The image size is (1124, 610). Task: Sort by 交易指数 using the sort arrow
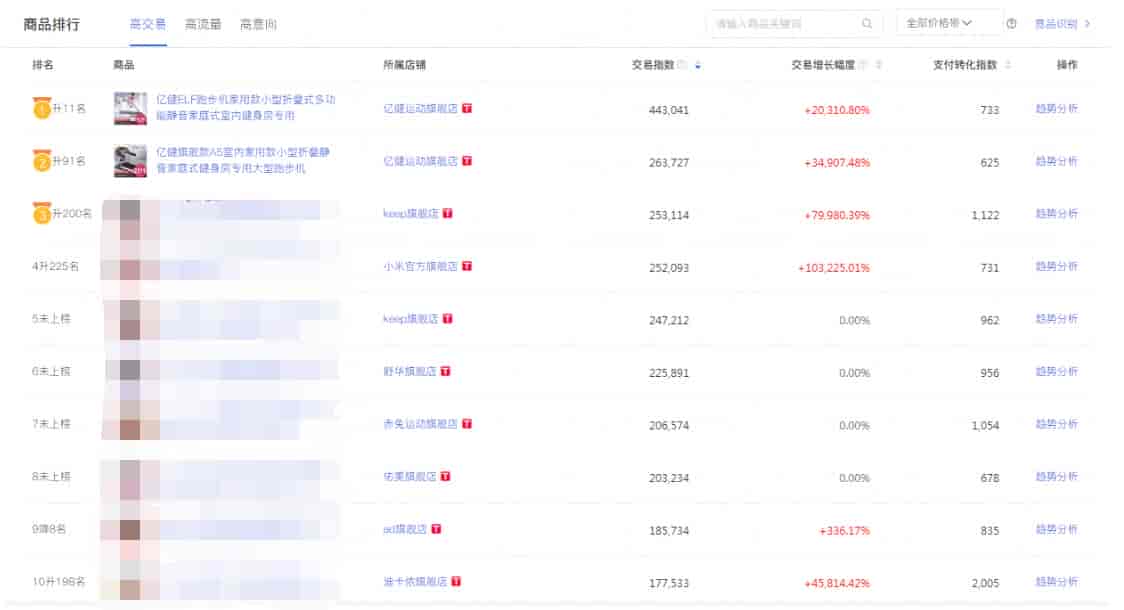point(697,65)
